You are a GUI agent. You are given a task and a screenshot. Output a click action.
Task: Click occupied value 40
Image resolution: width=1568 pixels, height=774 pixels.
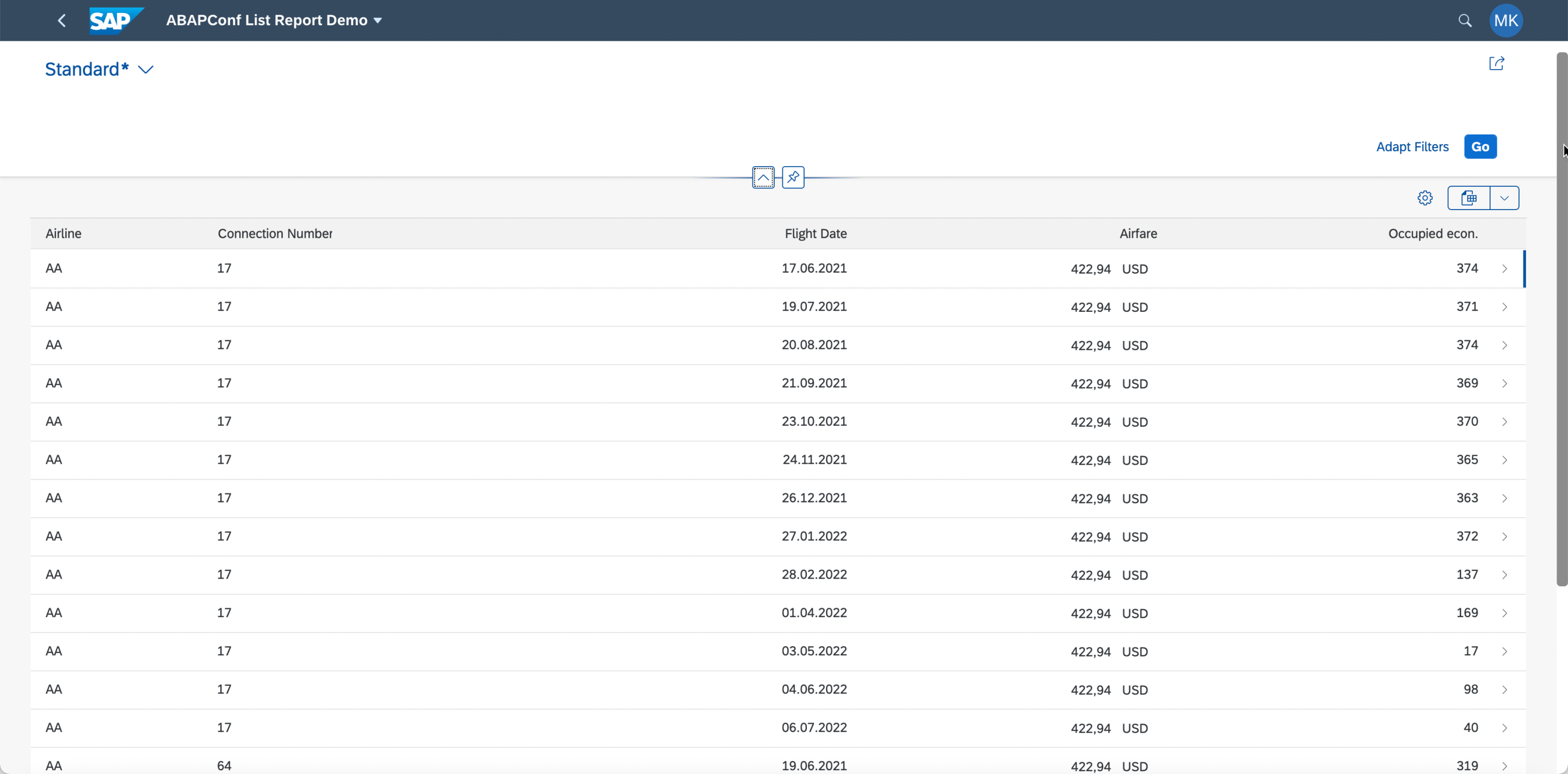pos(1471,728)
